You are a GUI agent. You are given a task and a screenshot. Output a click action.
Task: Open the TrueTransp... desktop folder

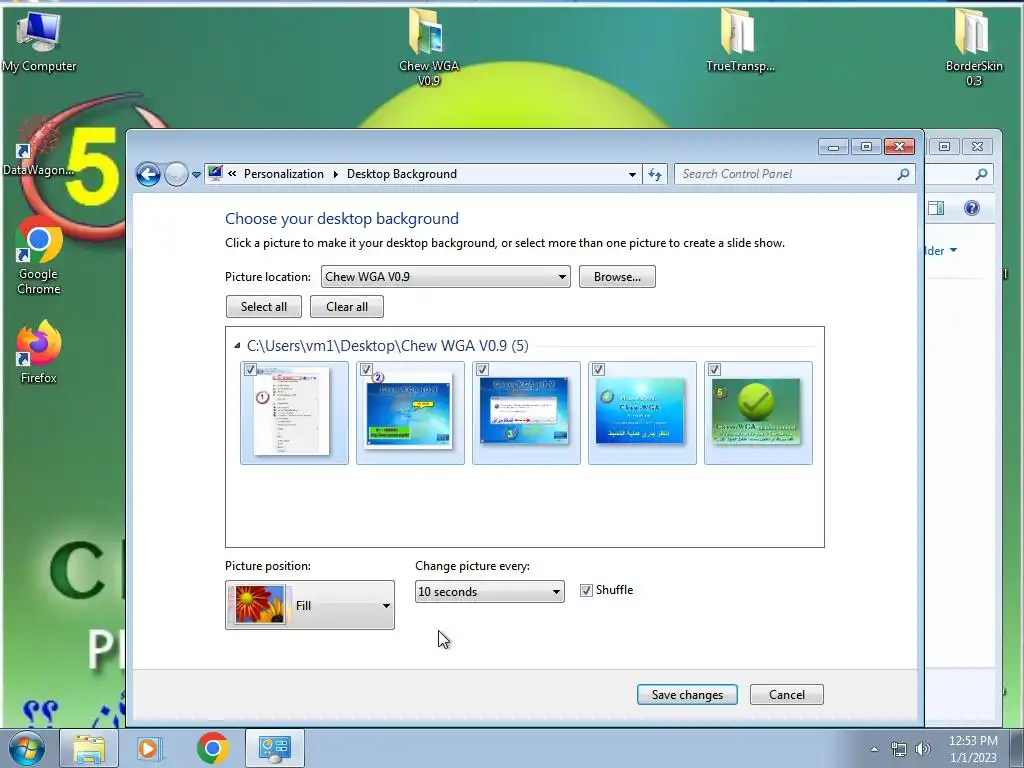coord(740,40)
